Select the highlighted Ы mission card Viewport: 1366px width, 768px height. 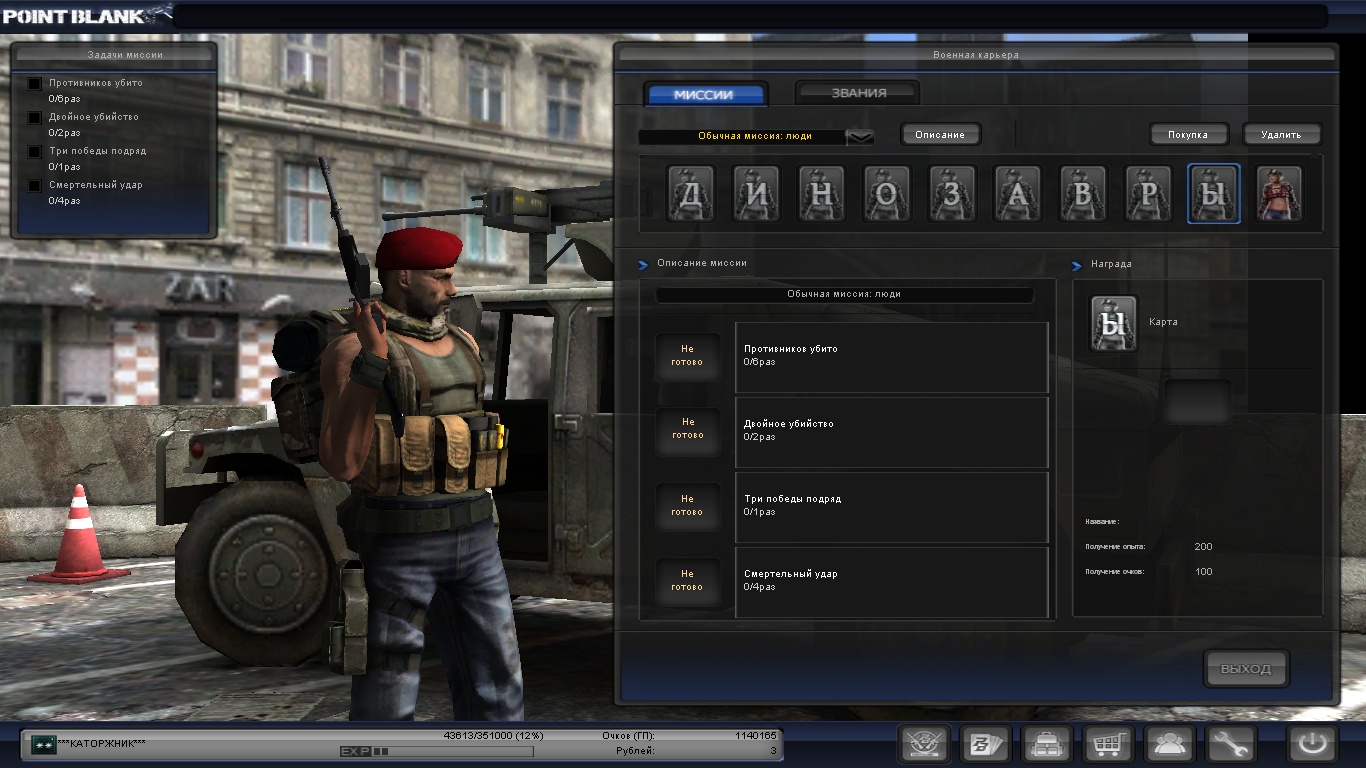click(x=1214, y=193)
